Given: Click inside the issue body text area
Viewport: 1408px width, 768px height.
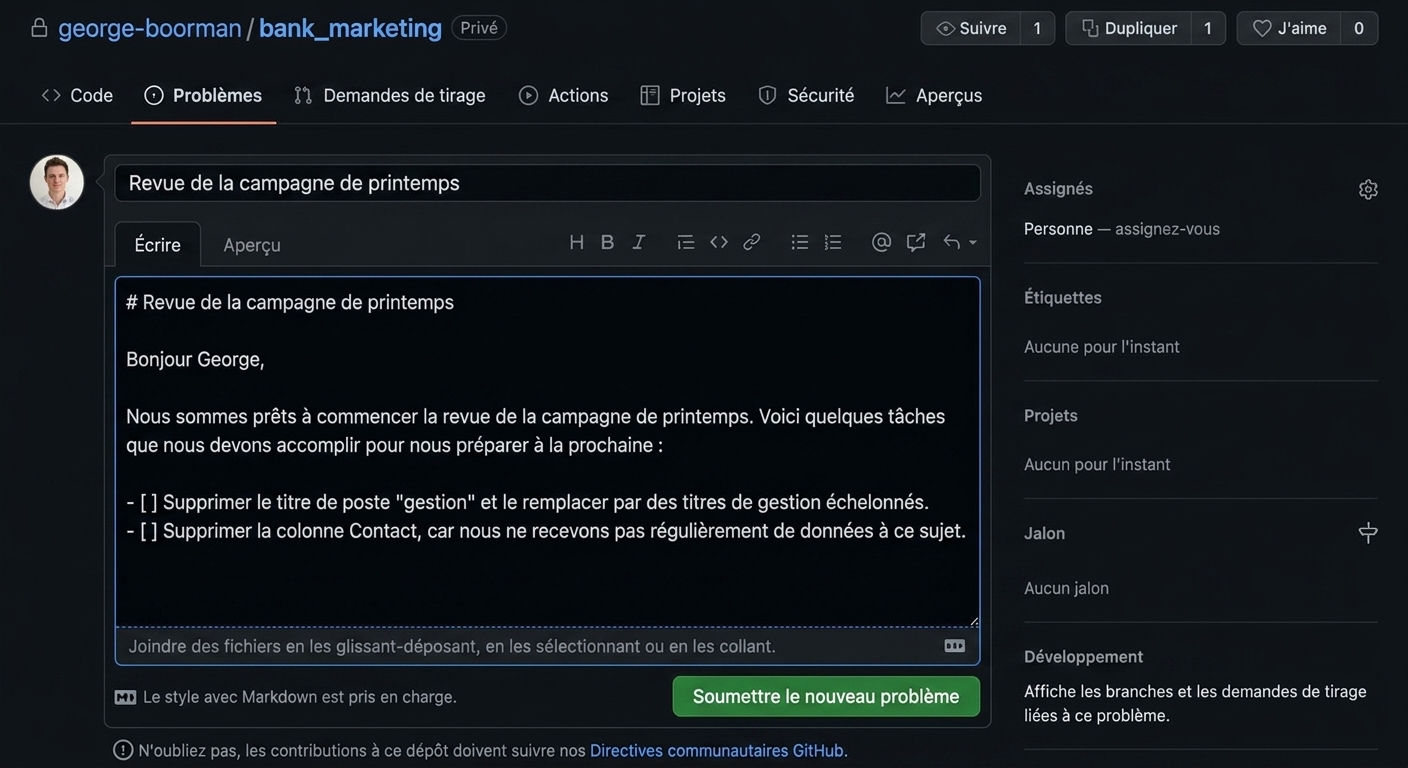Looking at the screenshot, I should [548, 452].
